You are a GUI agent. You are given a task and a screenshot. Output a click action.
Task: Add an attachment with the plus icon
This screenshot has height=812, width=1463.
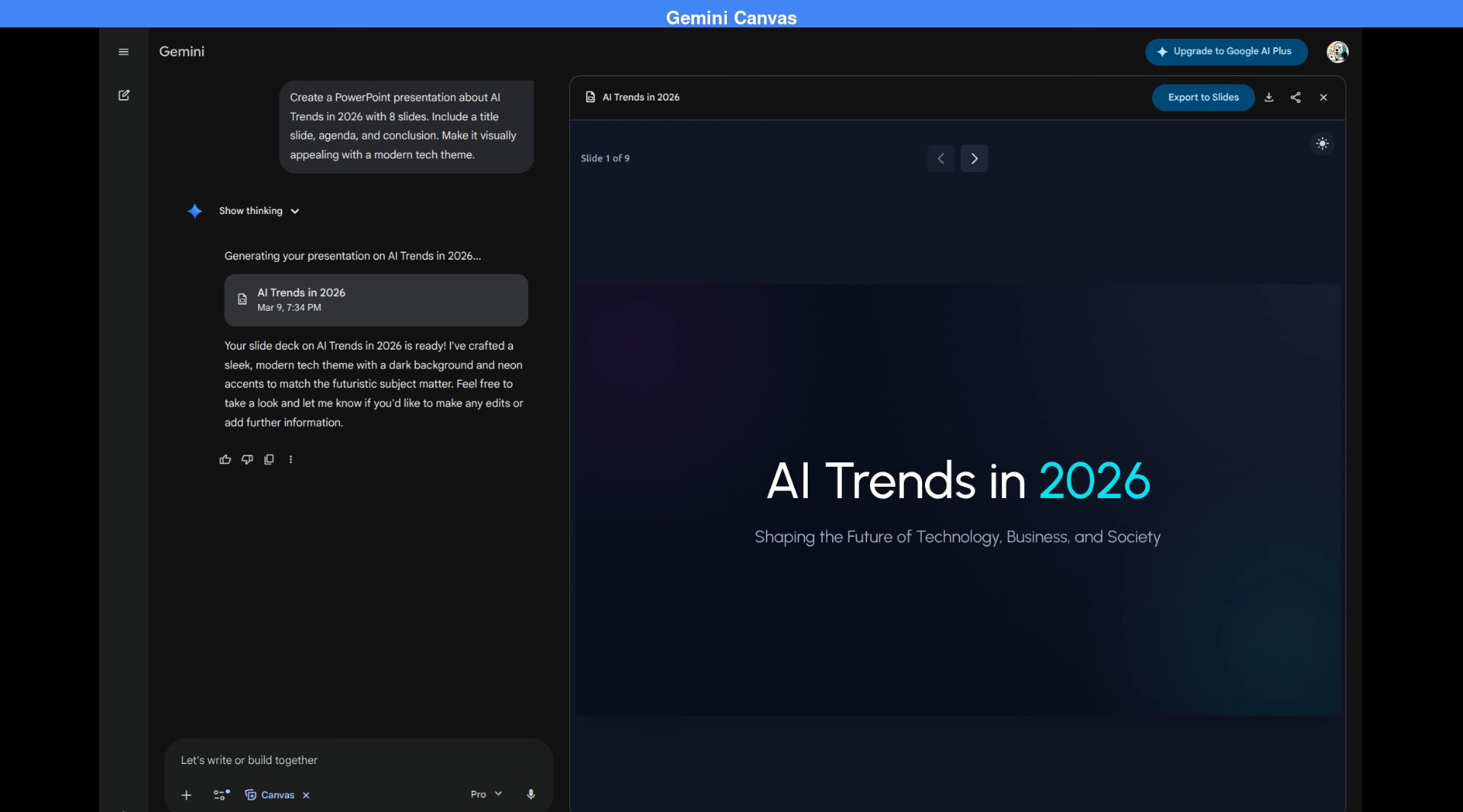click(186, 795)
